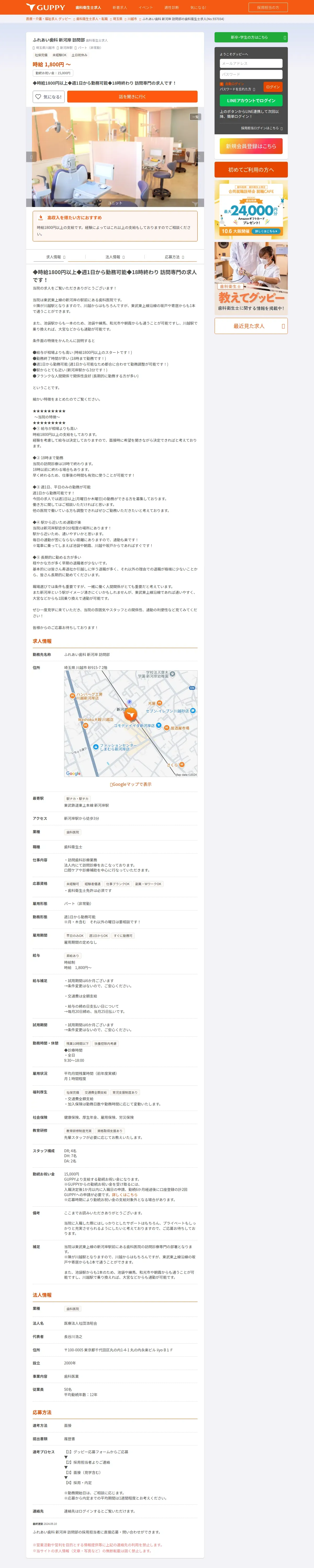The image size is (314, 1568).
Task: Click the 勤続お祝い金：15,000円 badge
Action: click(x=53, y=73)
